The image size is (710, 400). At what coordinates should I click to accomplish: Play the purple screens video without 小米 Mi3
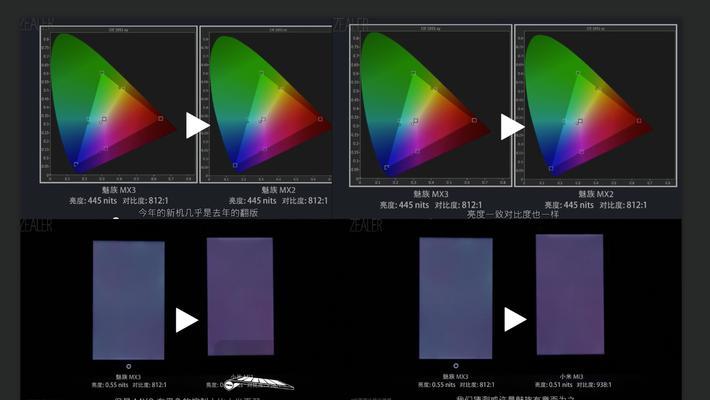187,320
